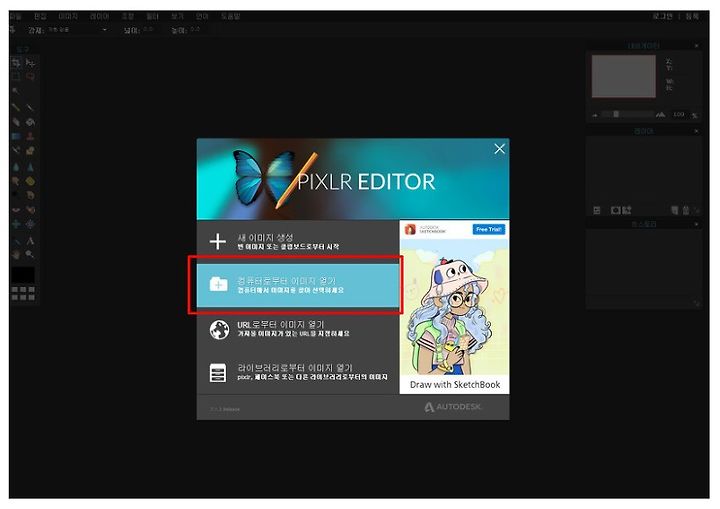Select the red Lasso tool

(x=30, y=77)
